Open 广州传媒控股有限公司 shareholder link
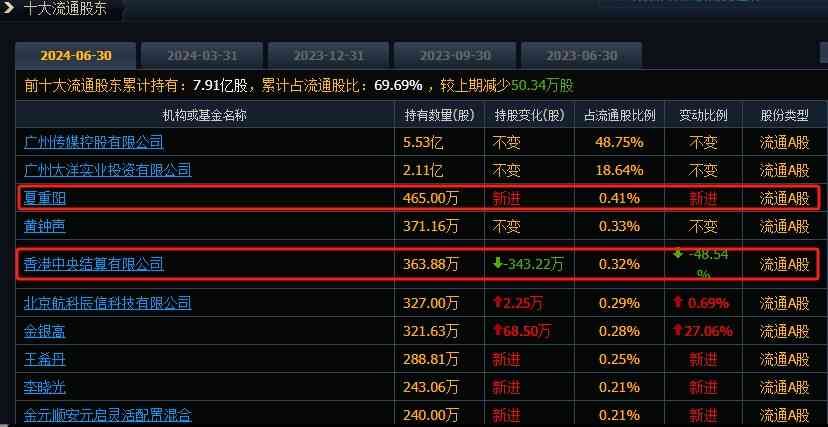Image resolution: width=828 pixels, height=427 pixels. pos(93,142)
